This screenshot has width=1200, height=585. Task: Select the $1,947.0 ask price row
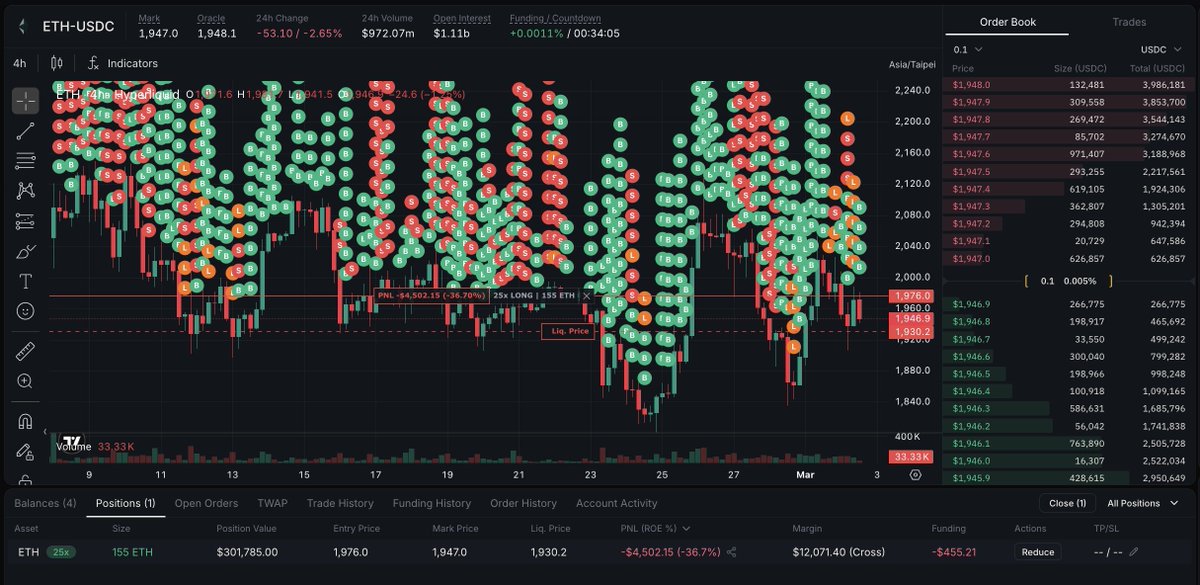(x=1070, y=259)
